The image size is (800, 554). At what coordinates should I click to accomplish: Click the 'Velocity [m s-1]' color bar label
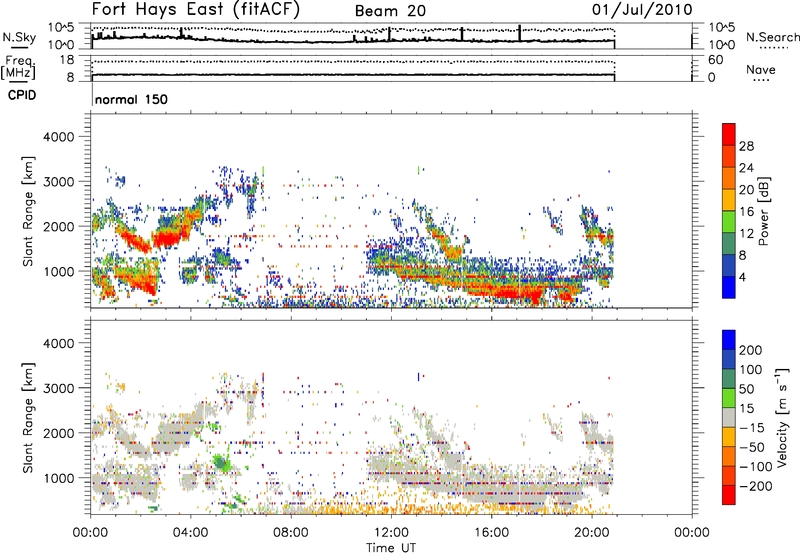[x=782, y=417]
